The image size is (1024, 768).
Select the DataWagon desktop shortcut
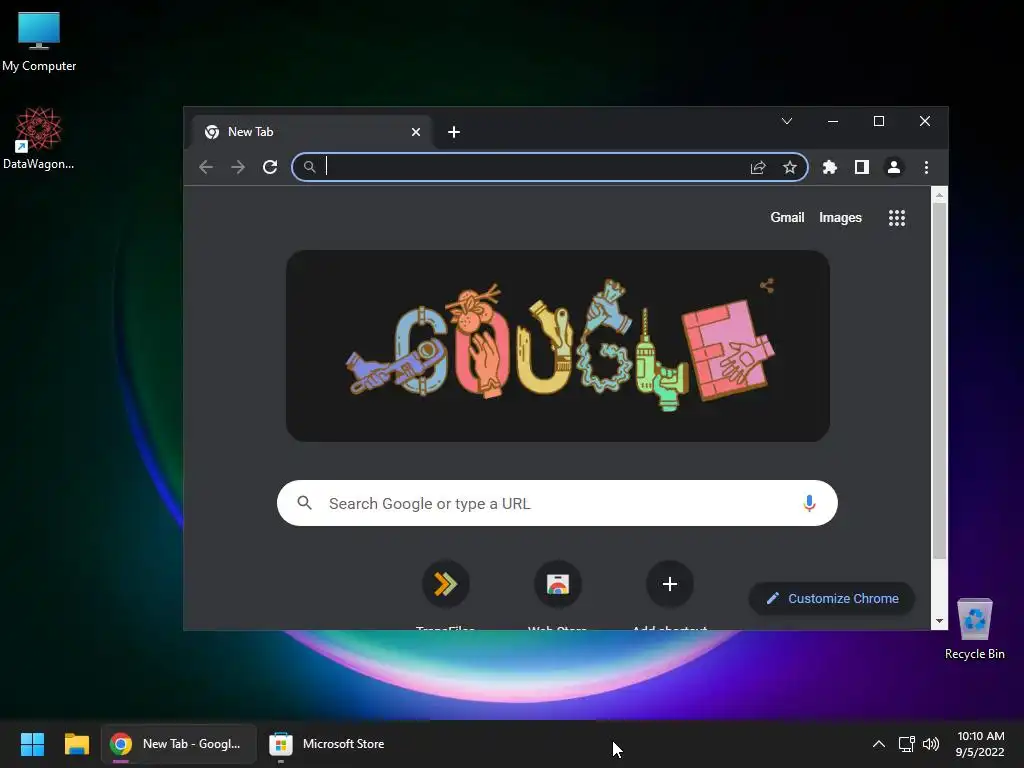39,139
